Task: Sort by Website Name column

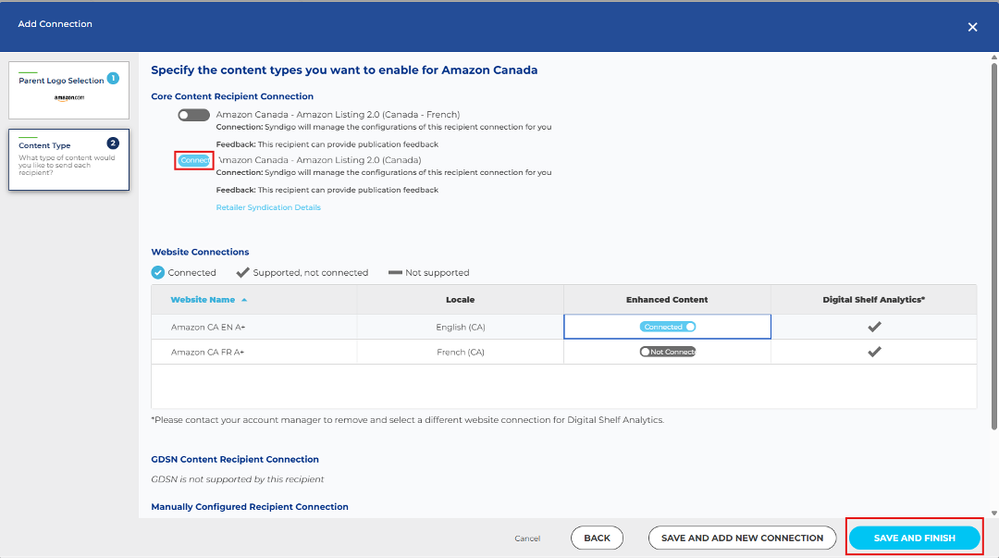Action: tap(203, 300)
